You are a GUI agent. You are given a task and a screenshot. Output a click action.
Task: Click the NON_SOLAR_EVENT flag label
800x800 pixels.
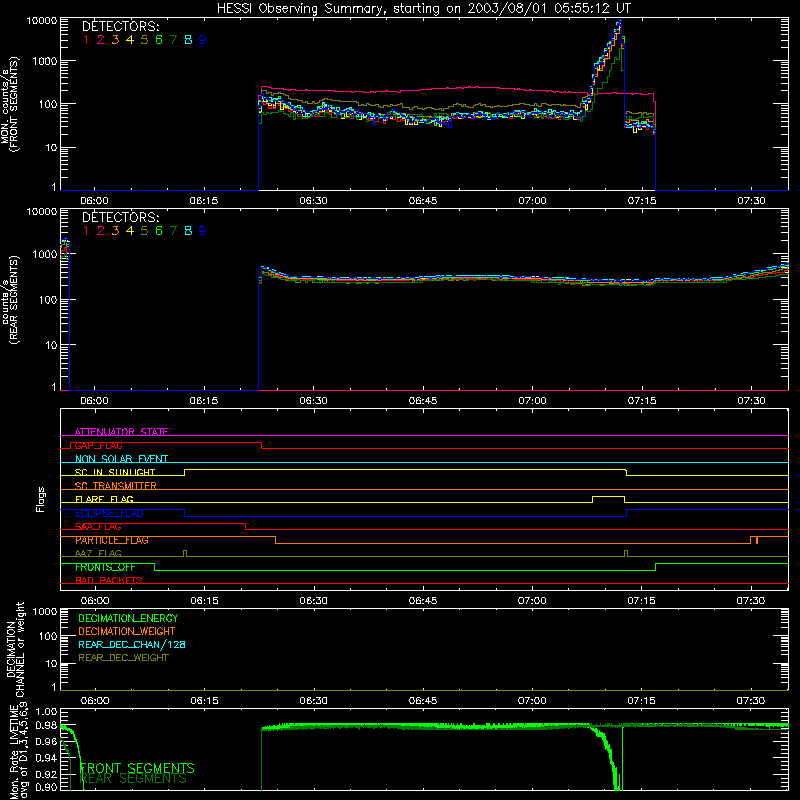pyautogui.click(x=121, y=459)
